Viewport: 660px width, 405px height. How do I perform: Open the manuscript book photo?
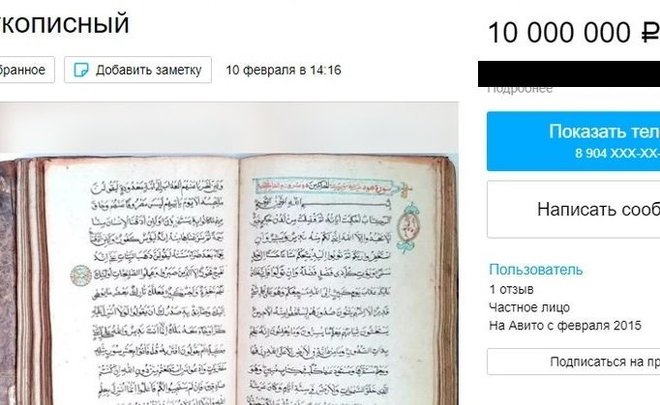(229, 254)
